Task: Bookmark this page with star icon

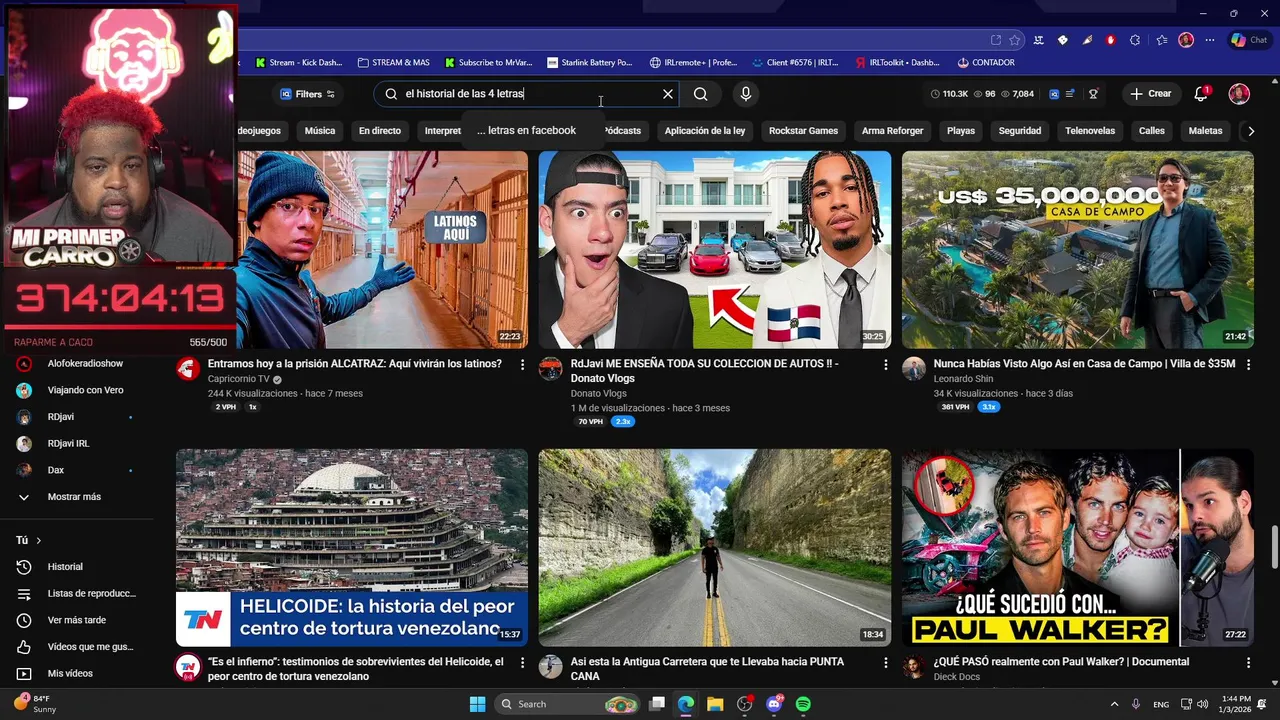Action: [x=1015, y=40]
